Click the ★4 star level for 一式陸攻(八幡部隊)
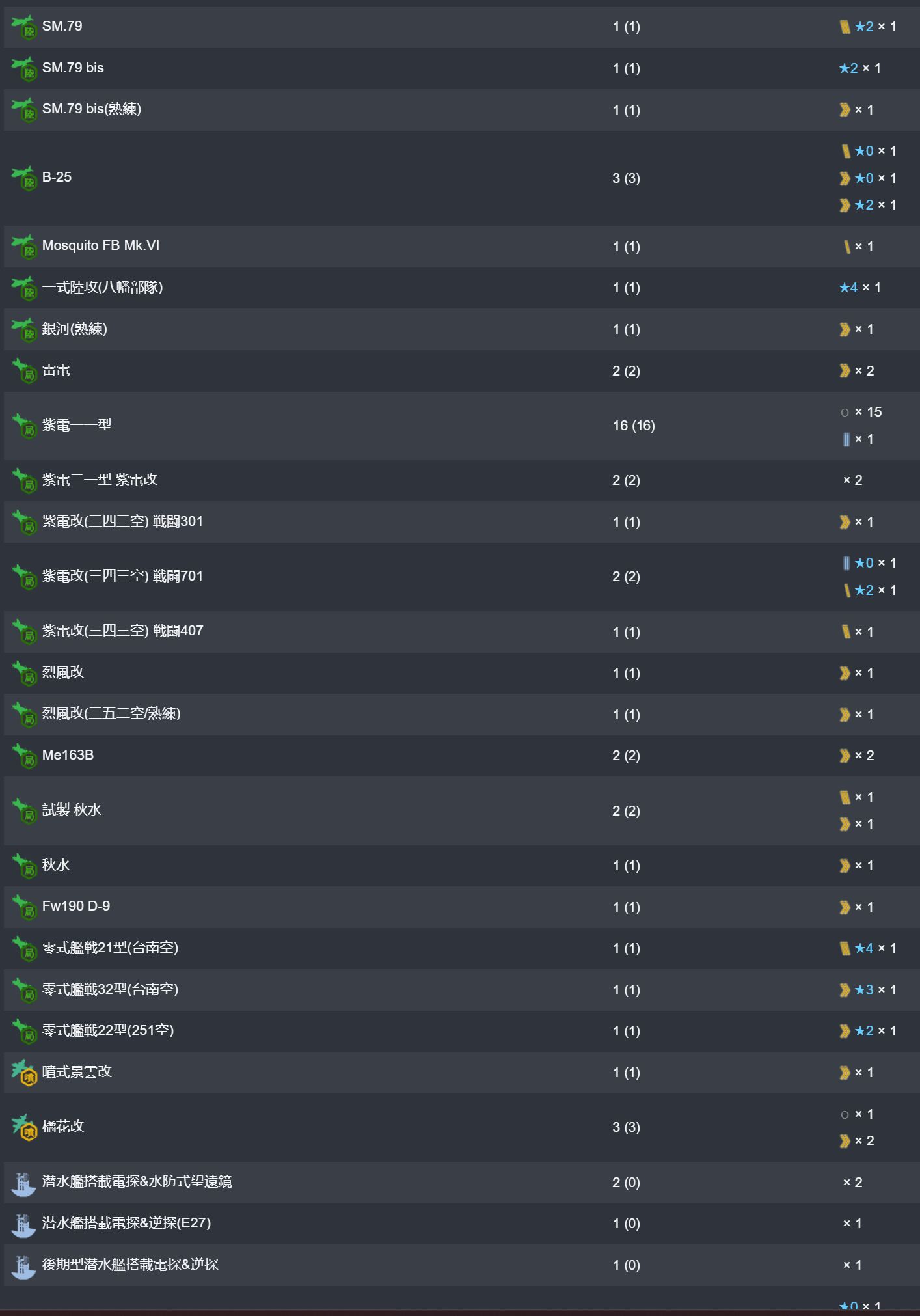 (x=848, y=288)
